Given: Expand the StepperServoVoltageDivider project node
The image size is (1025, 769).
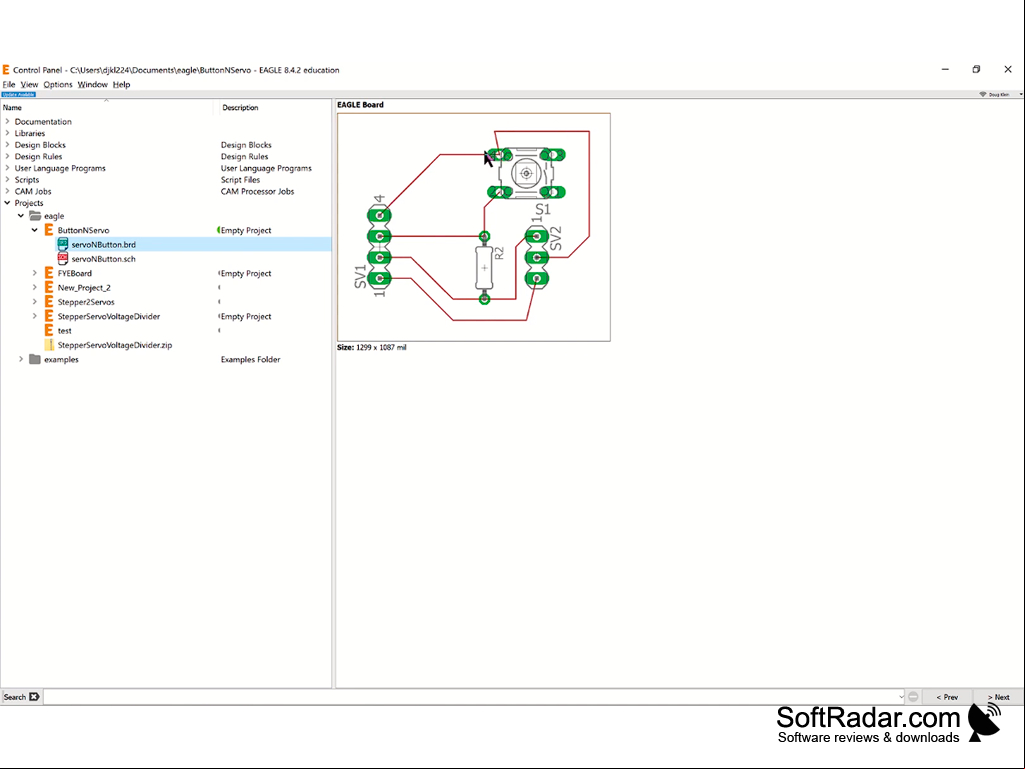Looking at the screenshot, I should coord(35,316).
